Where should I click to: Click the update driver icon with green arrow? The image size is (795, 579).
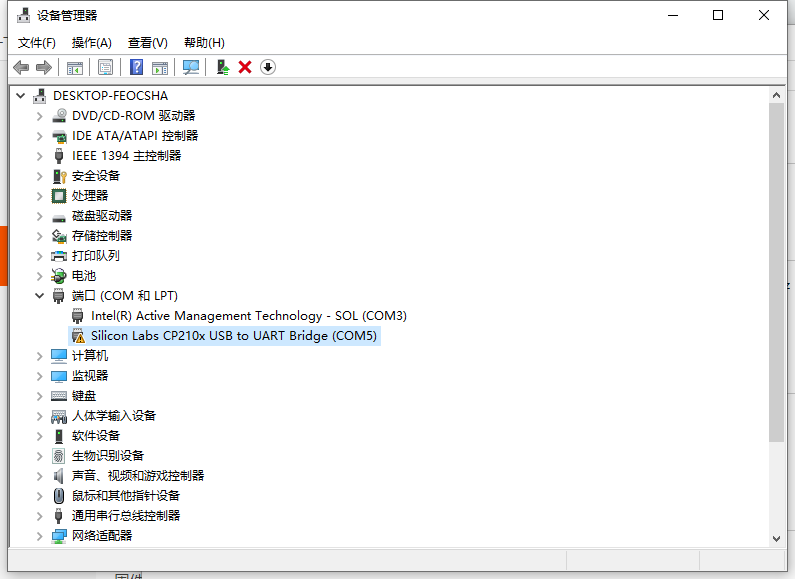(x=223, y=67)
